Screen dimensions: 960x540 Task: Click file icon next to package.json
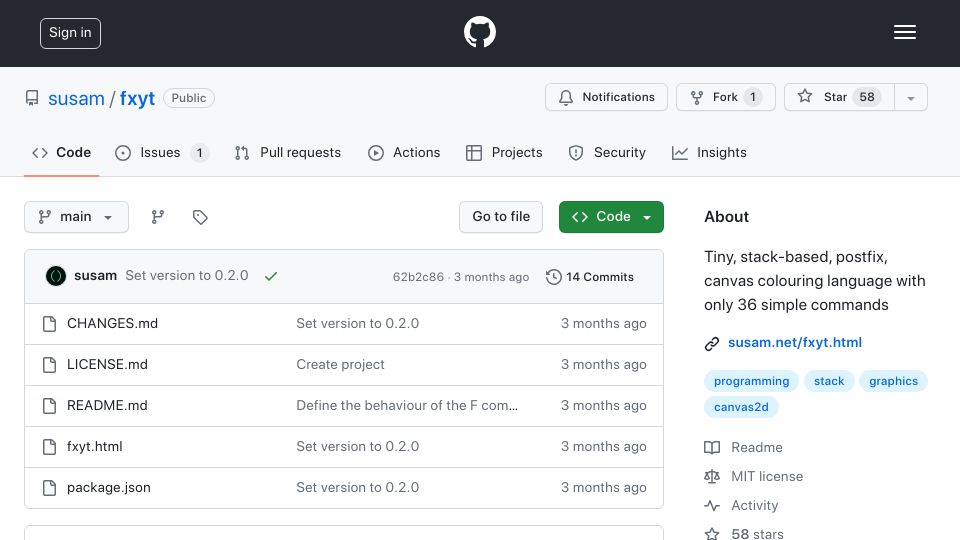click(x=50, y=488)
